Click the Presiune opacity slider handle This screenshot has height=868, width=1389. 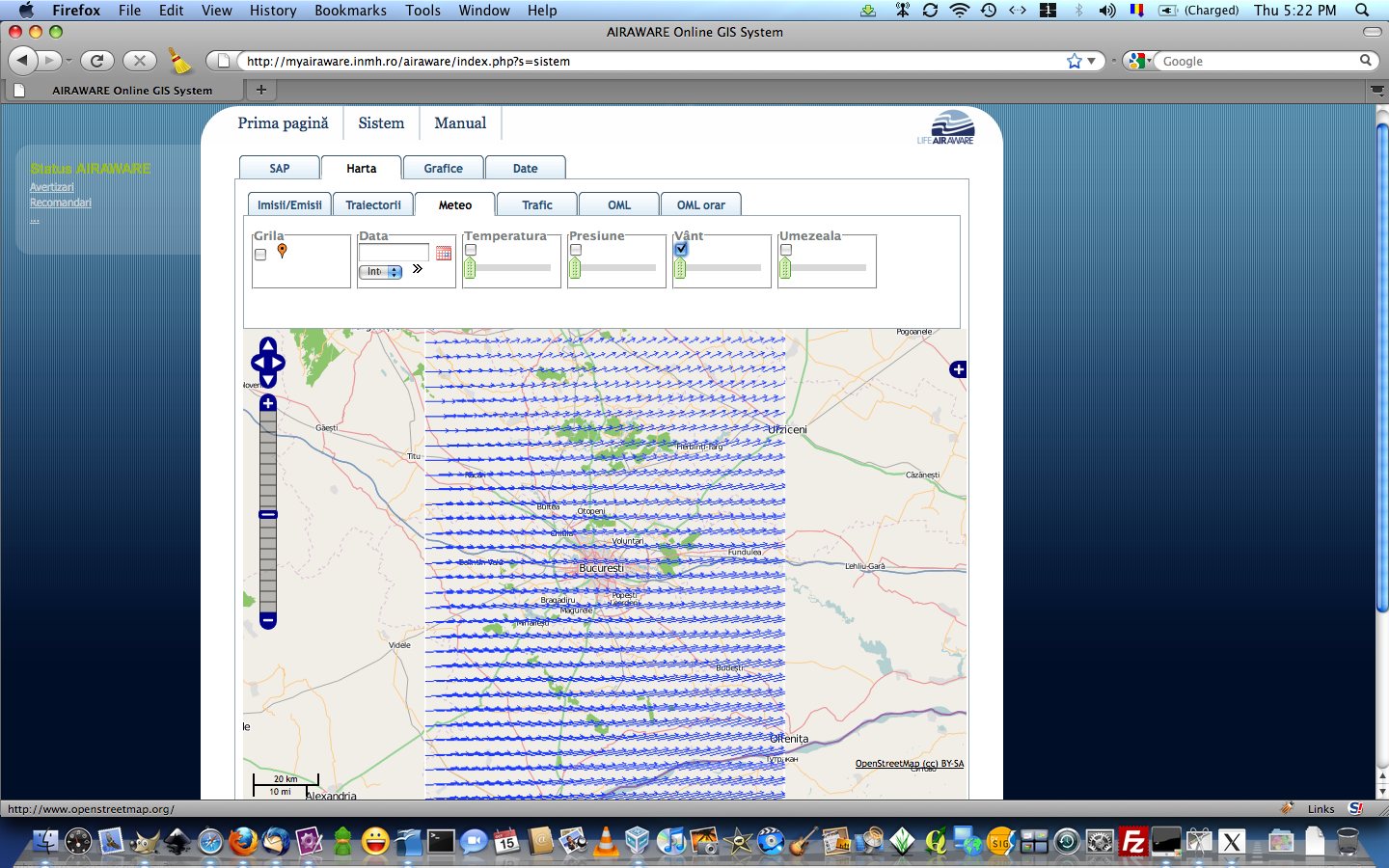(575, 267)
